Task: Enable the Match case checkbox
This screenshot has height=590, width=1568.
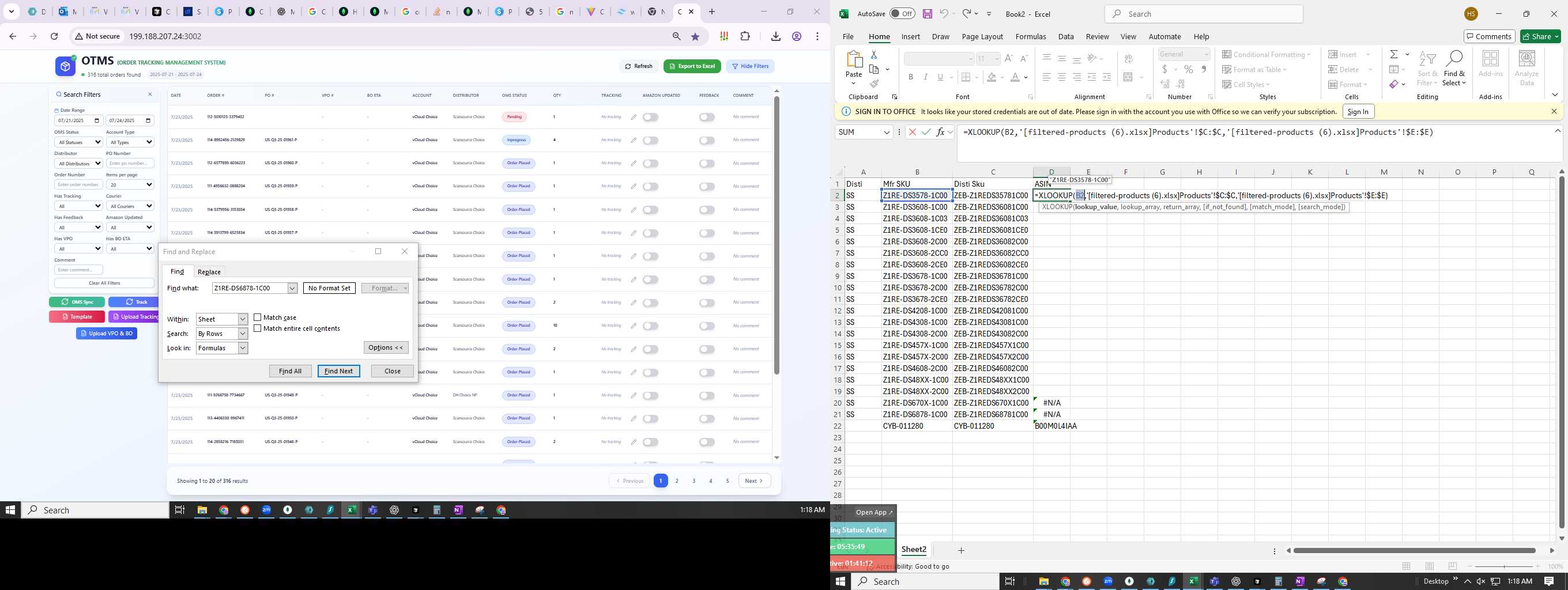Action: [x=258, y=317]
